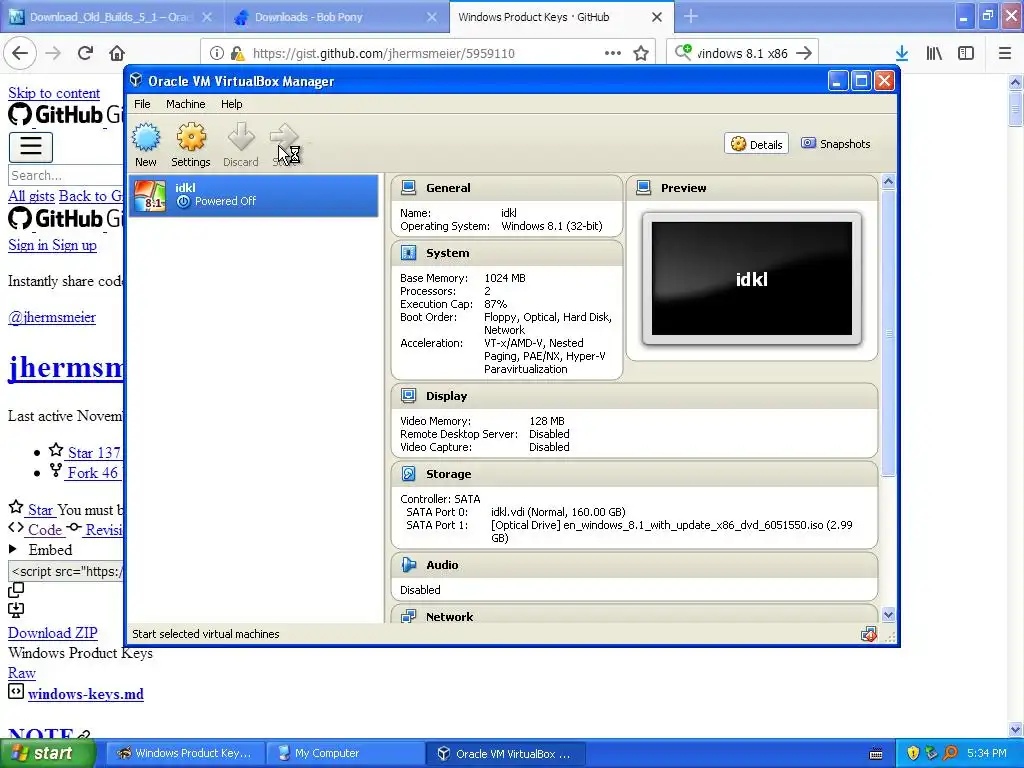Open the Windows Start button
The height and width of the screenshot is (768, 1024).
tap(48, 753)
